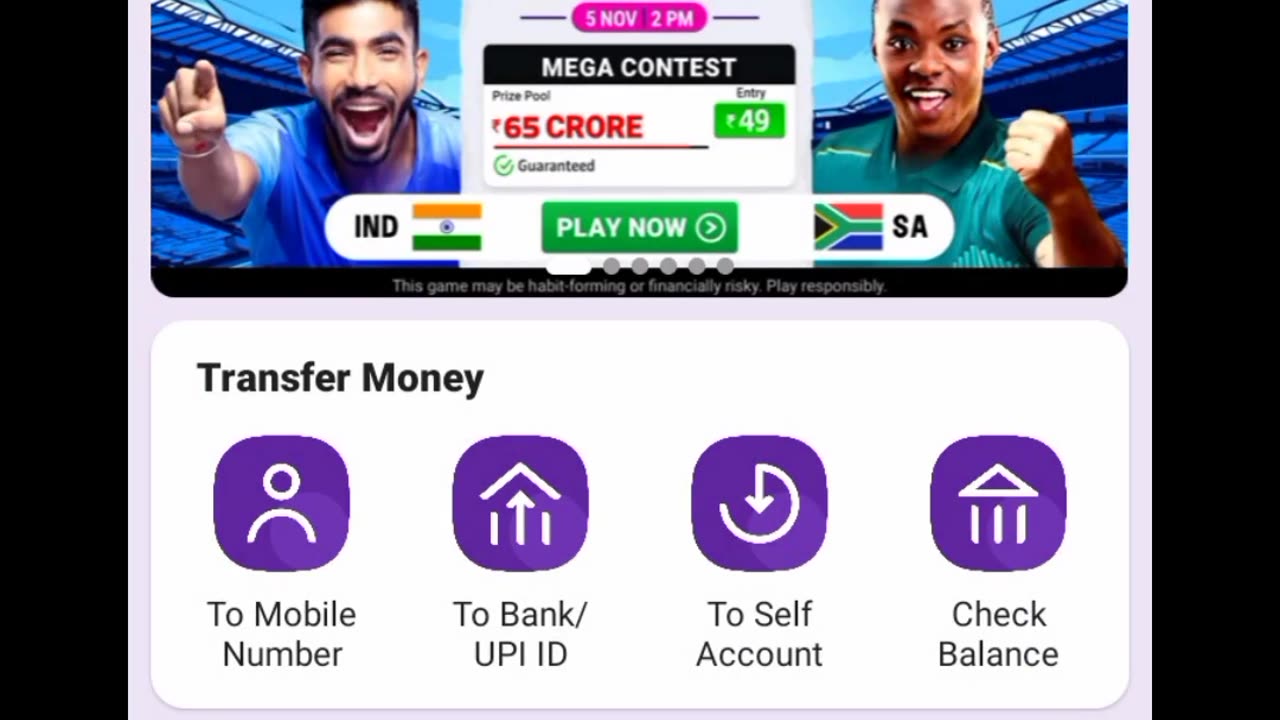Tap the South Africa flag icon
This screenshot has width=1280, height=720.
(x=848, y=227)
